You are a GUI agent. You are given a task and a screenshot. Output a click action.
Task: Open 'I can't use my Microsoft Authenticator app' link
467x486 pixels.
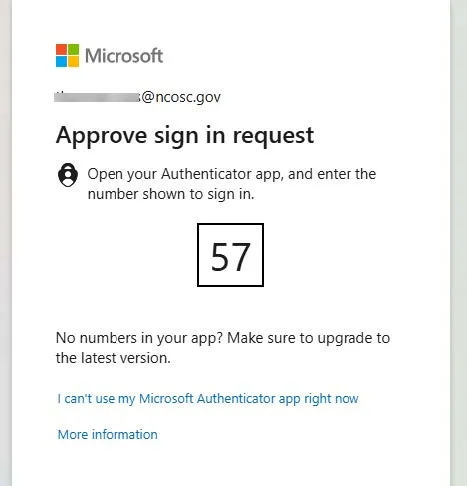pyautogui.click(x=208, y=399)
